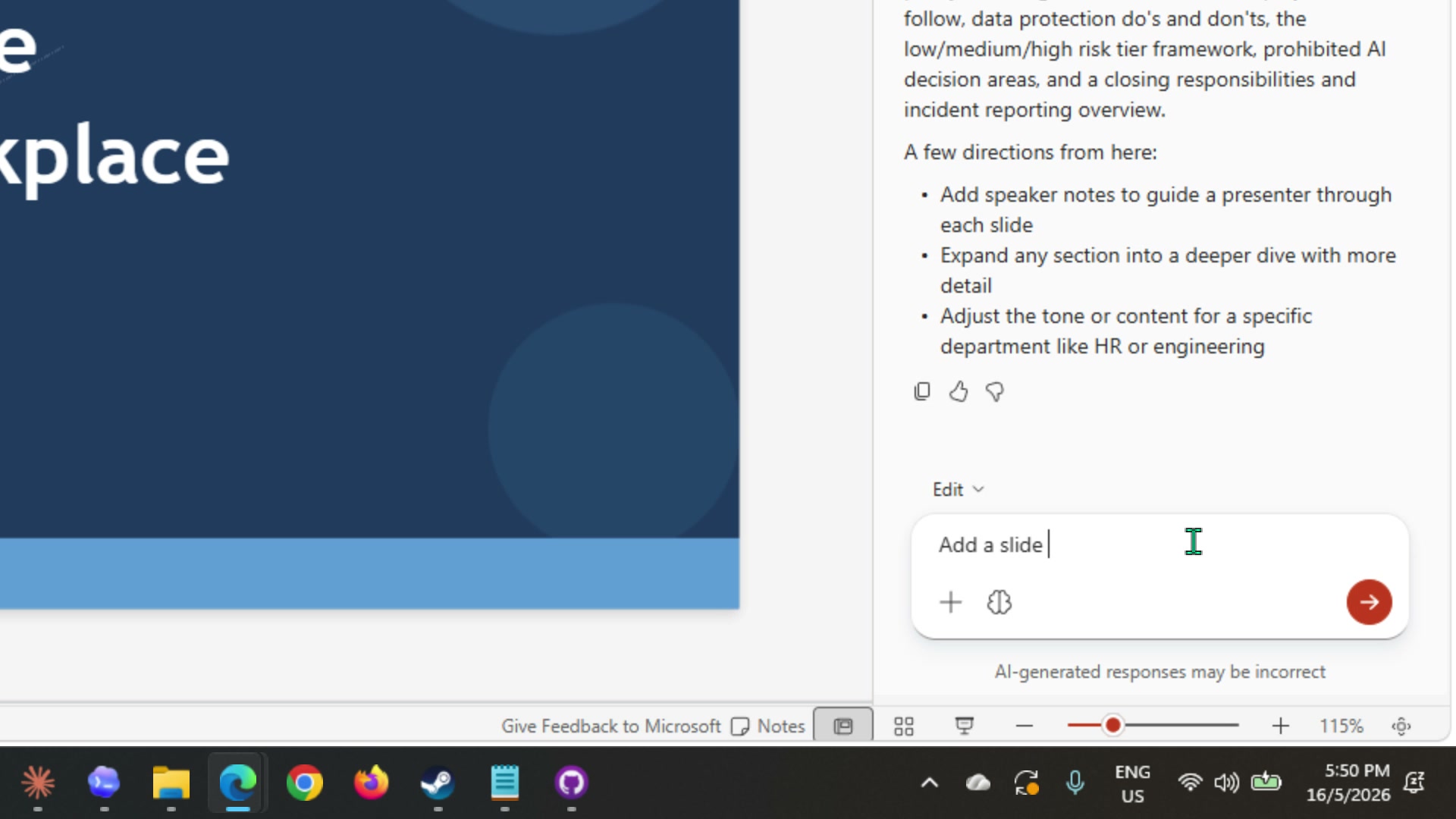
Task: Click 'AI-generated responses may be incorrect' notice
Action: [1159, 672]
